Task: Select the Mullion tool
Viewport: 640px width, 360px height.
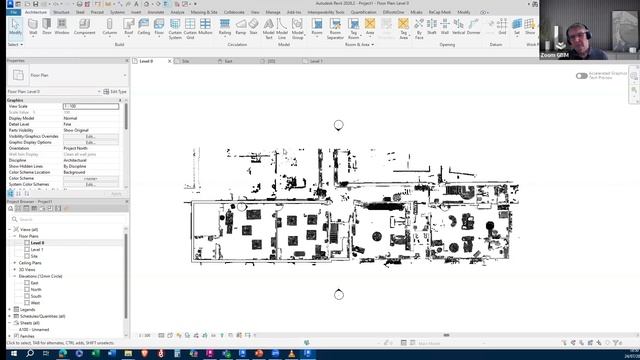Action: 205,27
